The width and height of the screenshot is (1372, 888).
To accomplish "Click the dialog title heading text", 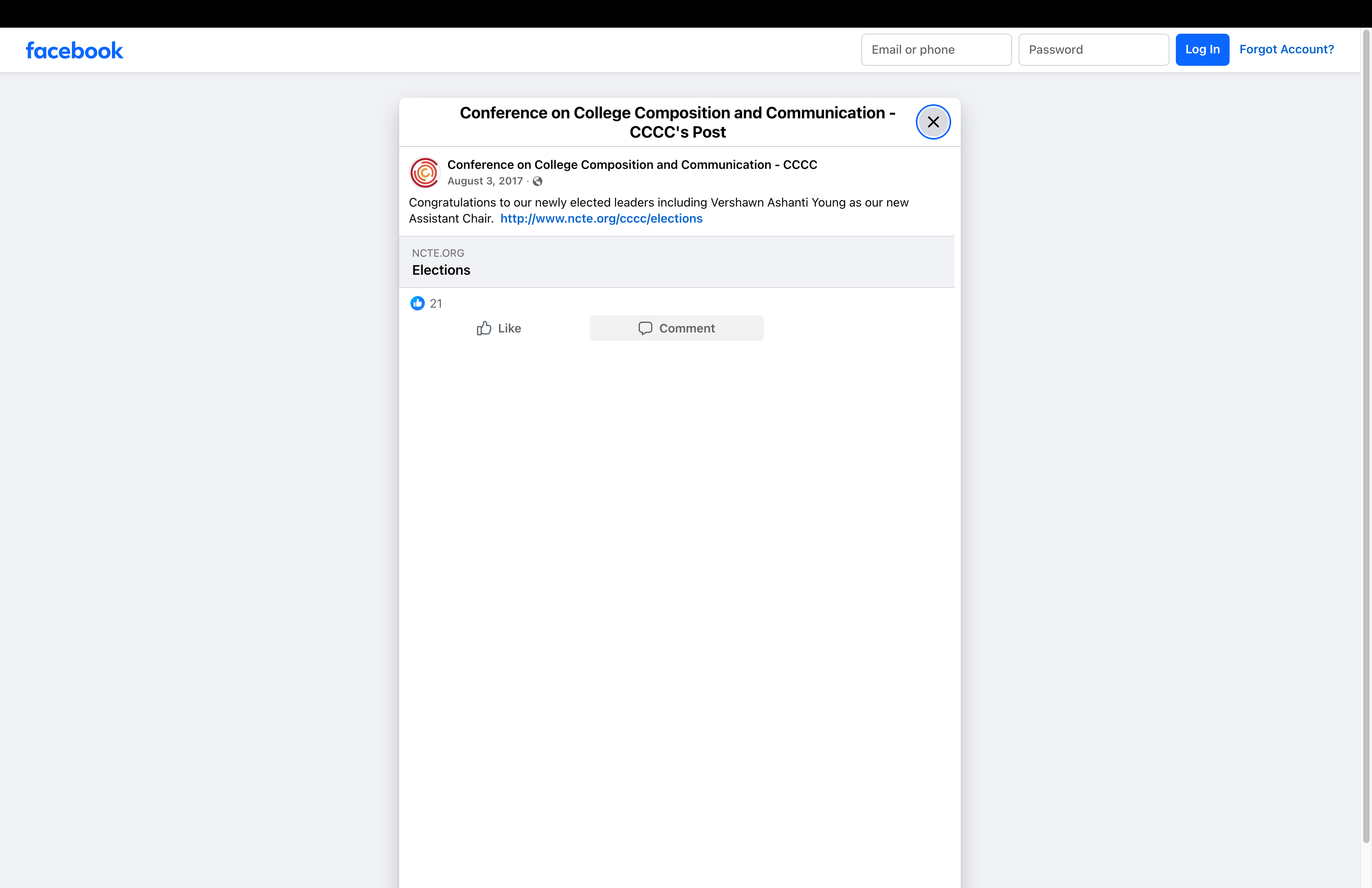I will tap(677, 122).
